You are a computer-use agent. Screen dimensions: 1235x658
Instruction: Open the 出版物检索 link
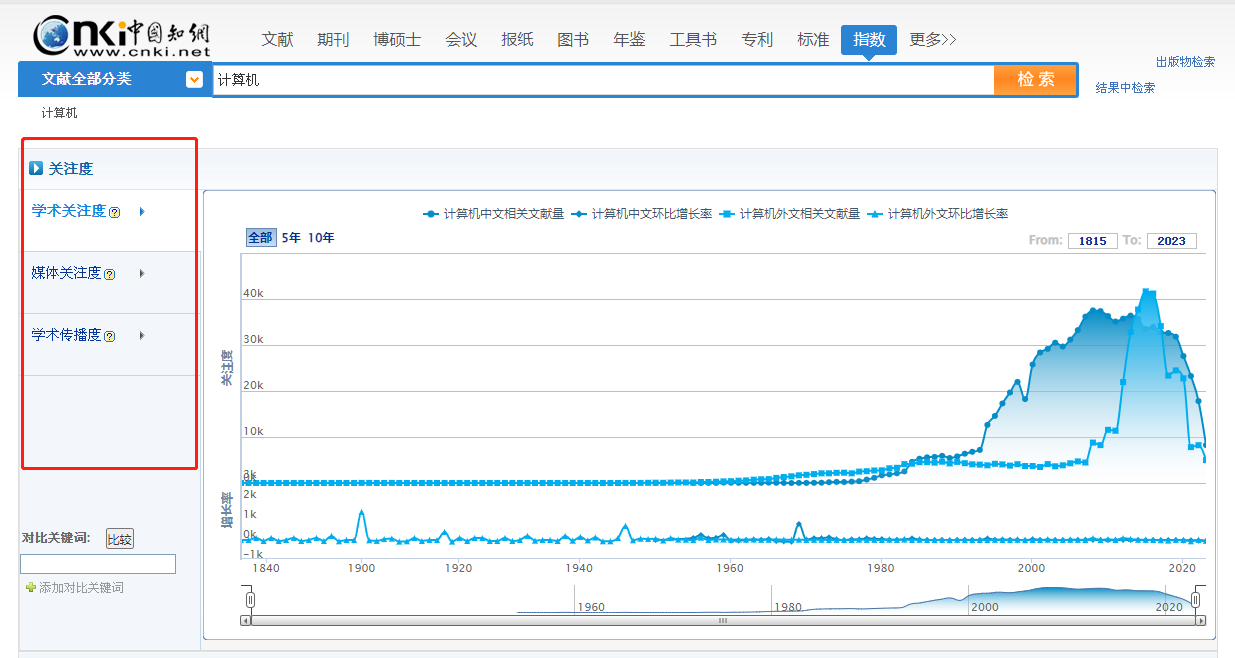click(x=1185, y=62)
